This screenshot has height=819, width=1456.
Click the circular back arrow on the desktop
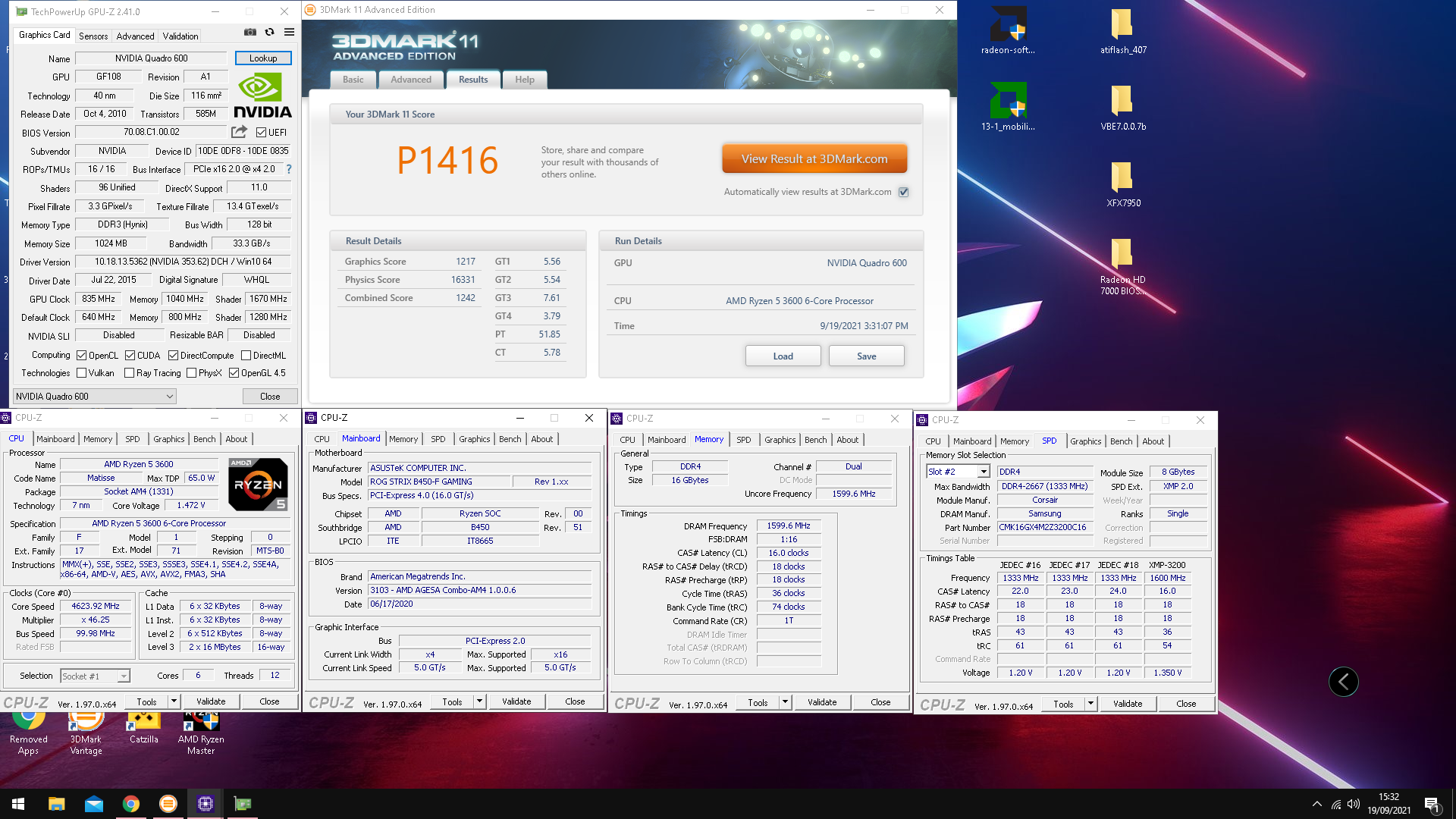pyautogui.click(x=1343, y=682)
